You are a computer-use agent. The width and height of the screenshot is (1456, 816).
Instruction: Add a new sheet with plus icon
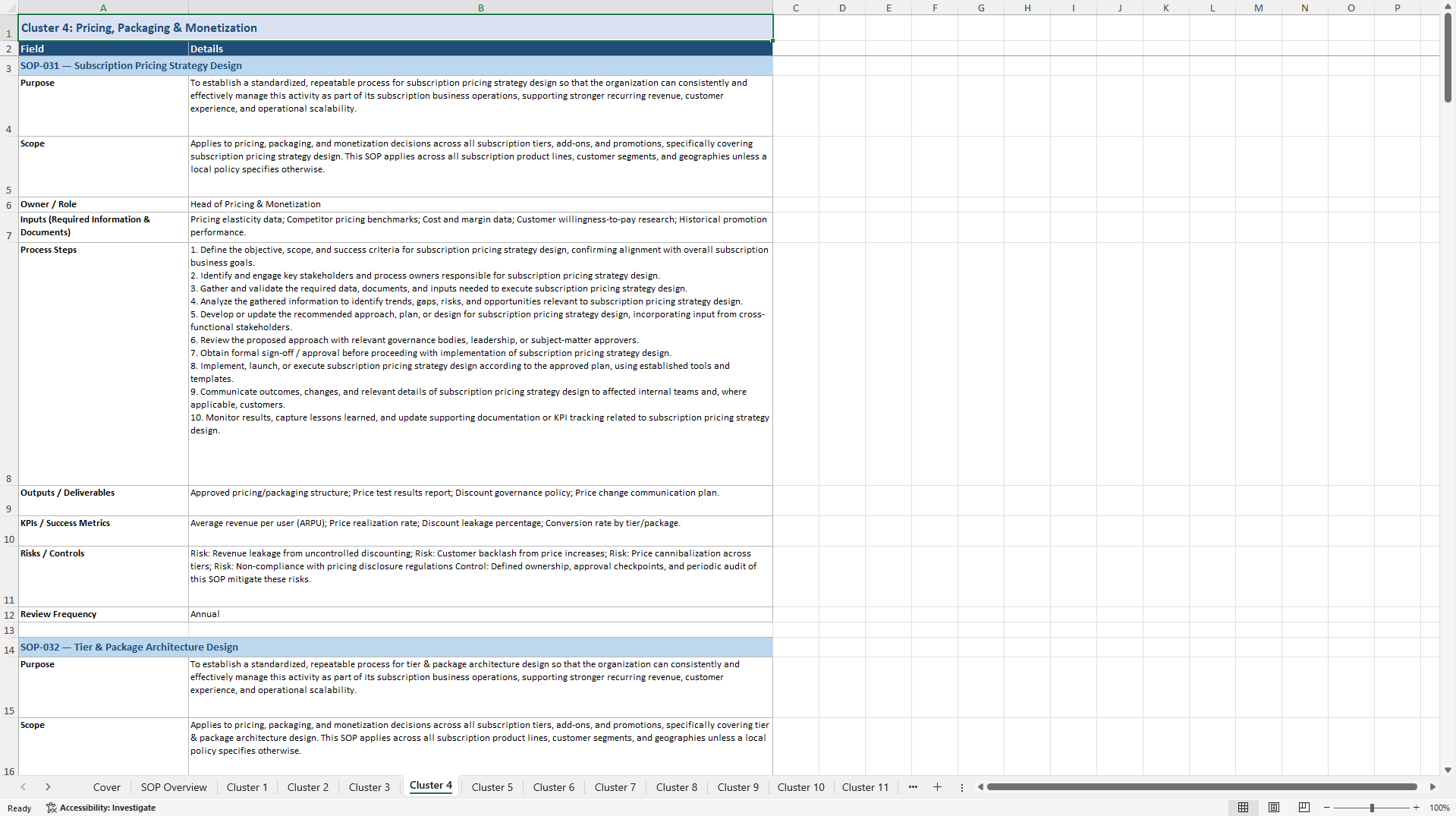coord(937,787)
